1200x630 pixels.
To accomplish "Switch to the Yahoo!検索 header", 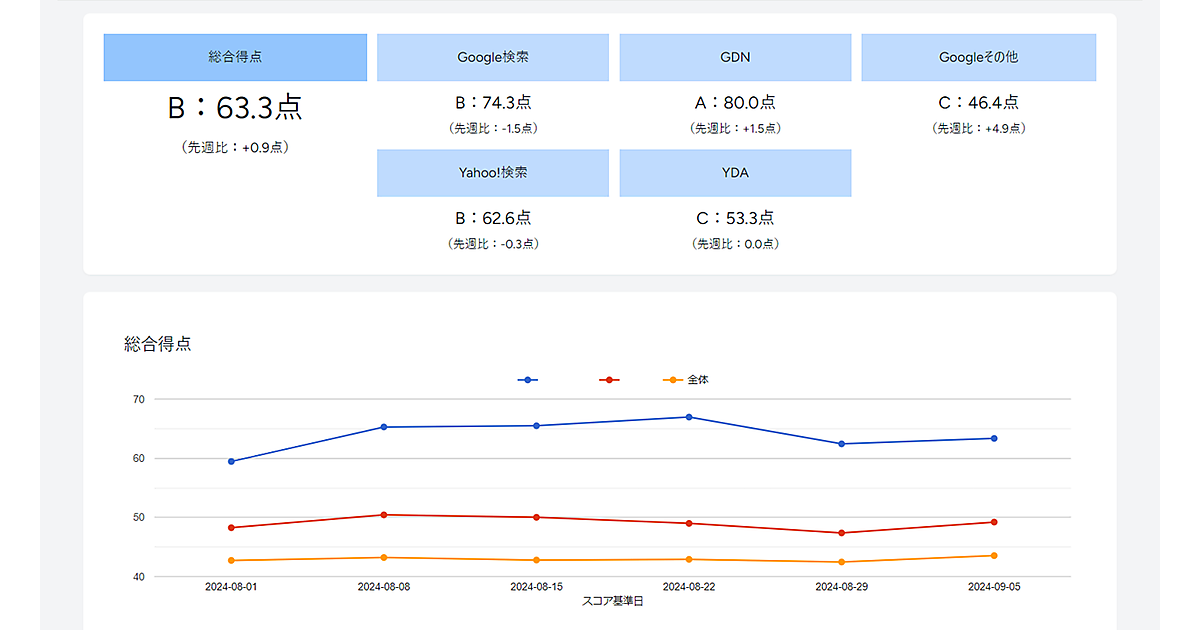I will pyautogui.click(x=492, y=172).
